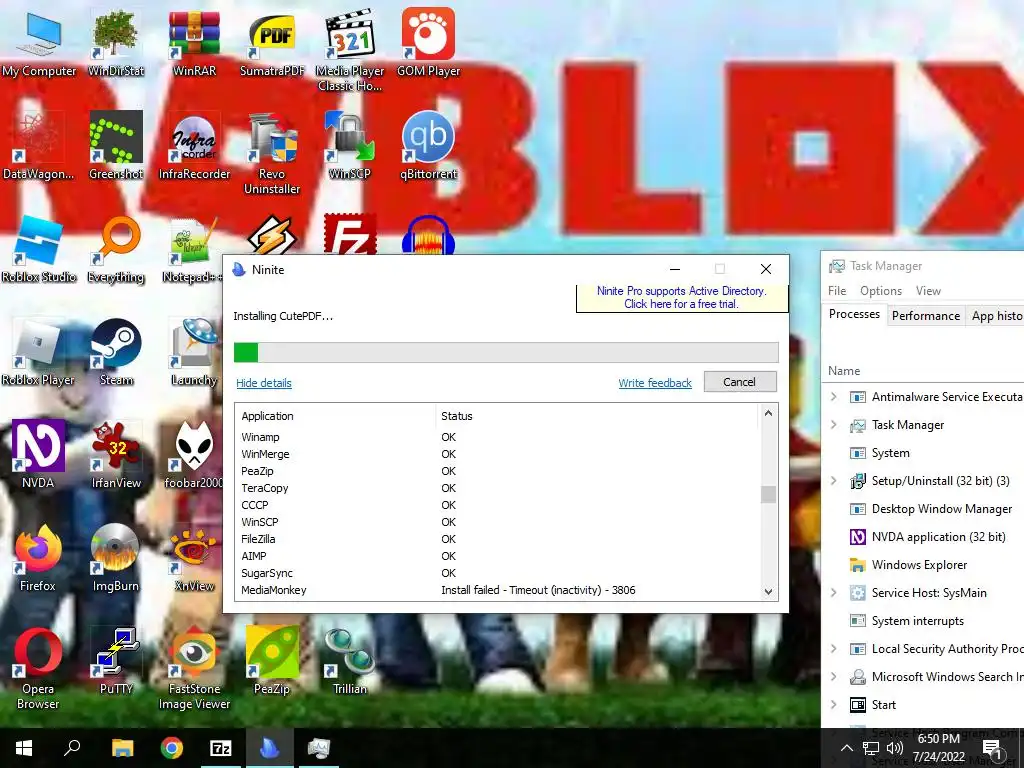
Task: Expand Microsoft Windows Search Indexer row
Action: pos(833,677)
